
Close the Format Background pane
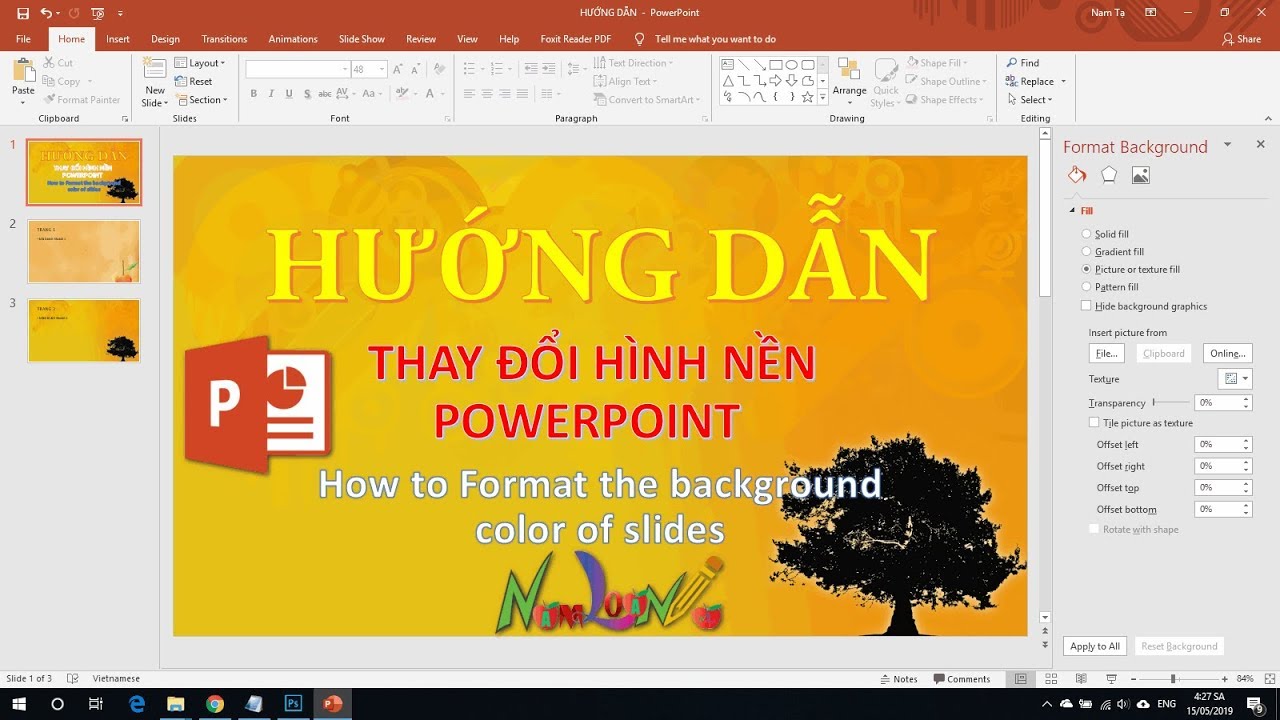[x=1260, y=144]
